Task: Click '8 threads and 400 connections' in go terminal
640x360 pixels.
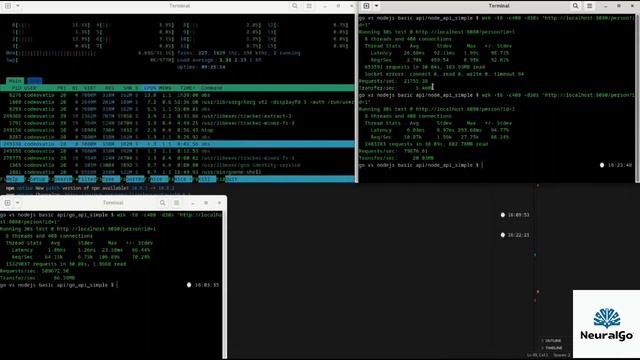Action: [49, 236]
